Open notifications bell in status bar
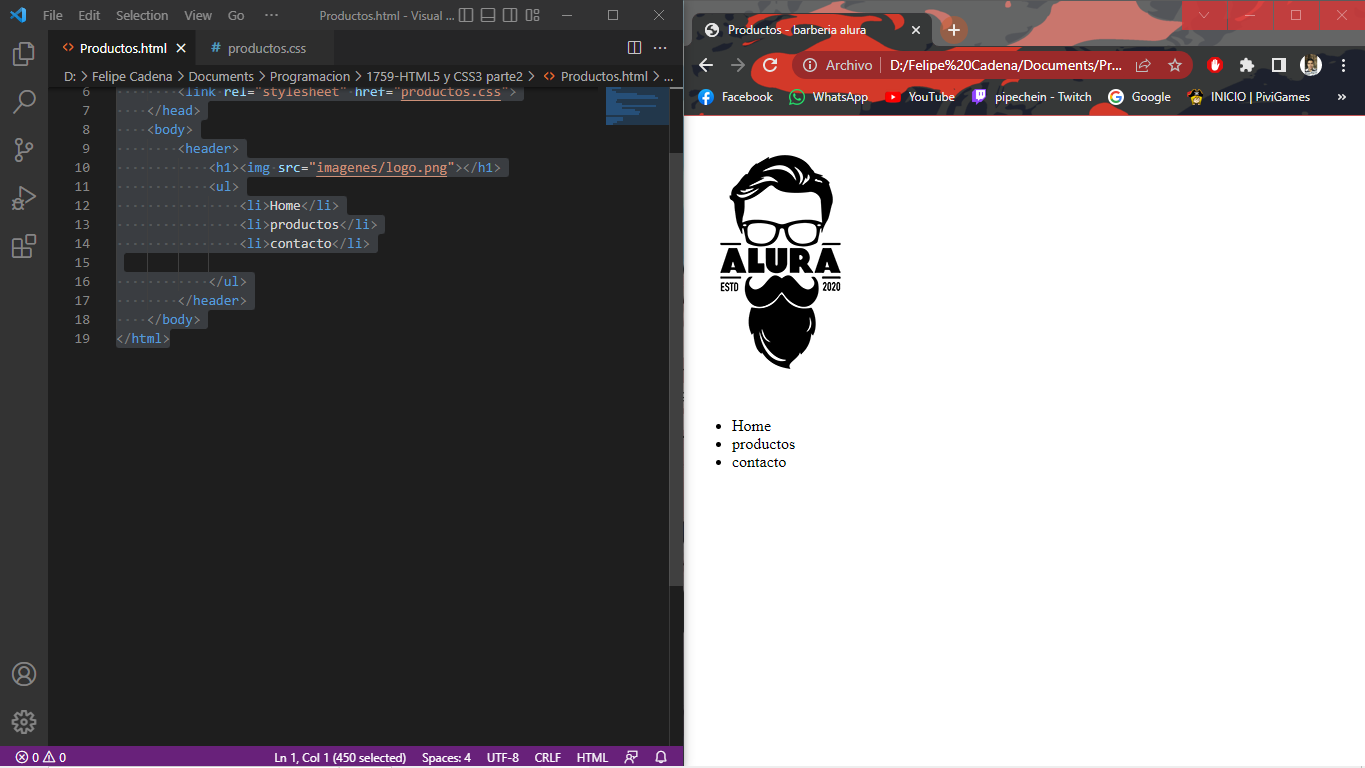 tap(661, 757)
